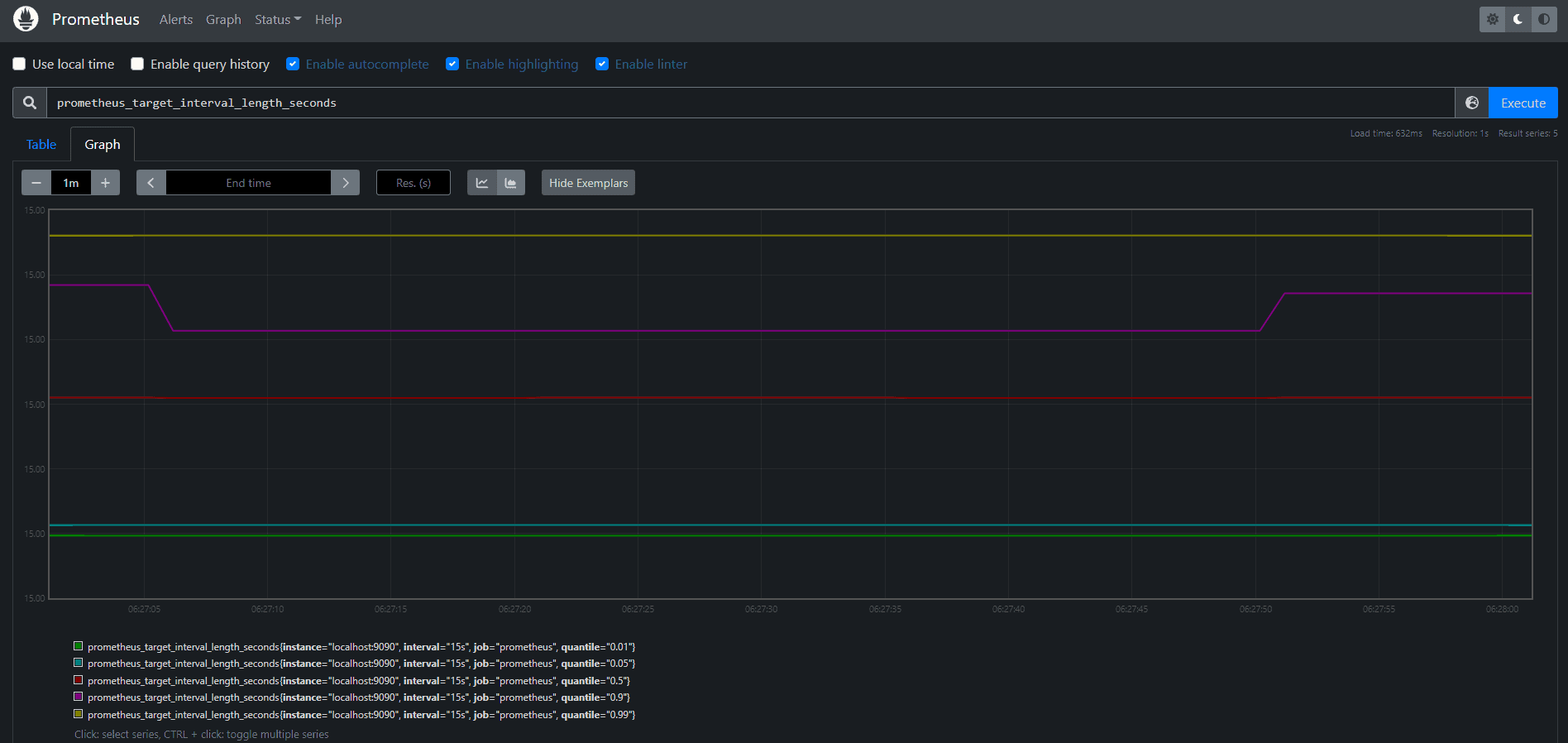Screen dimensions: 1568x743
Task: Click Hide Exemplars button
Action: (588, 183)
